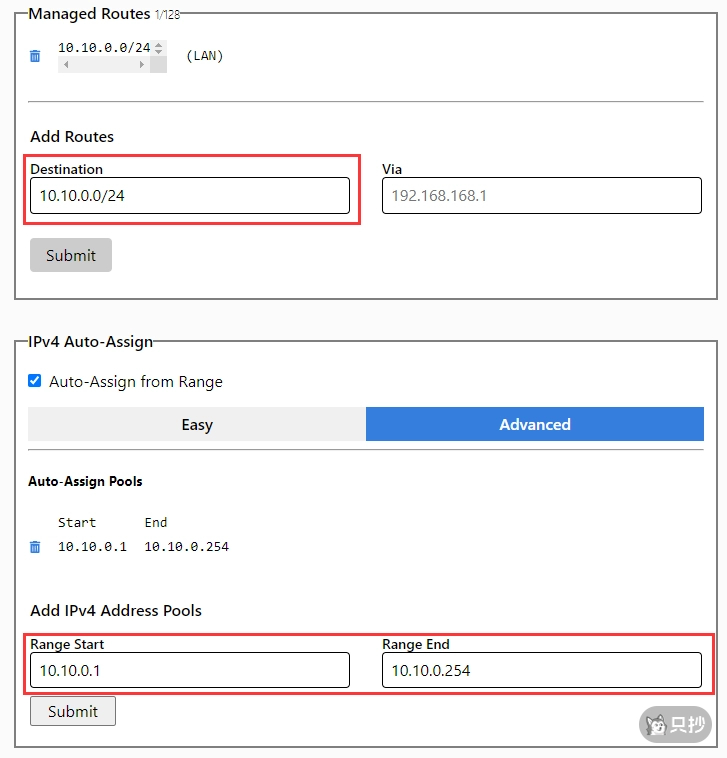The image size is (727, 758).
Task: Click the Destination input field
Action: click(x=190, y=196)
